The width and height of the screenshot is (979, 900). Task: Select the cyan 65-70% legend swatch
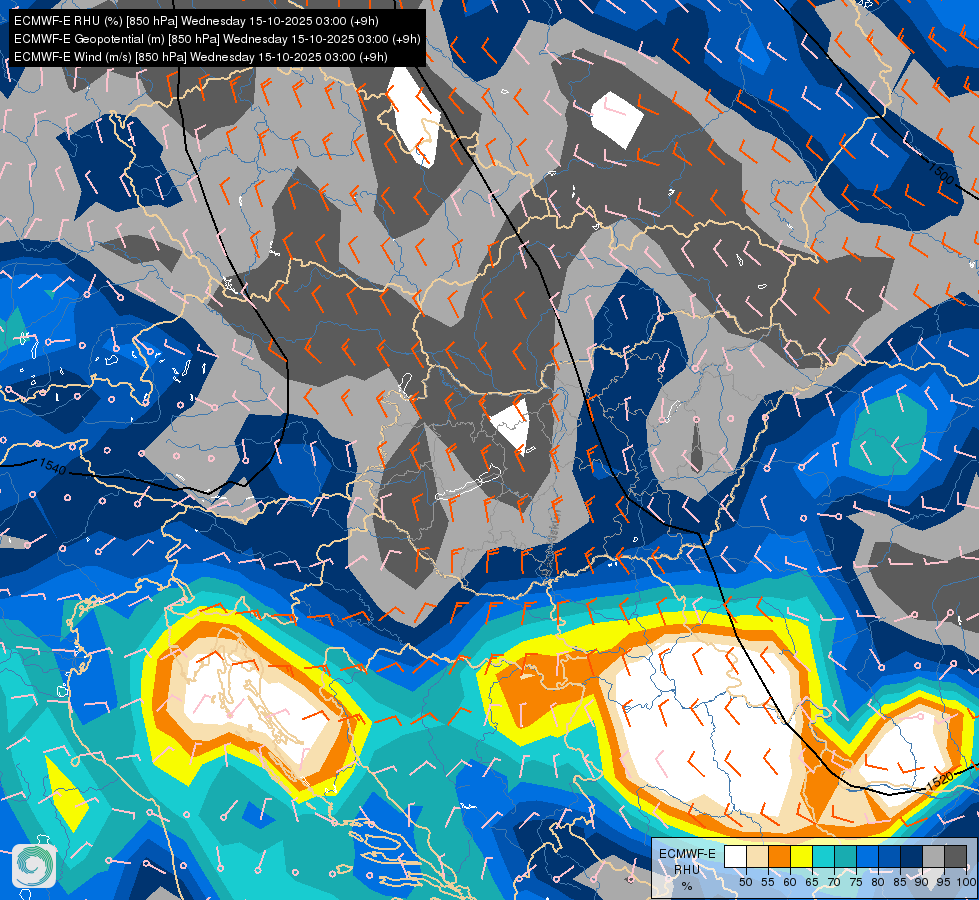click(x=824, y=856)
